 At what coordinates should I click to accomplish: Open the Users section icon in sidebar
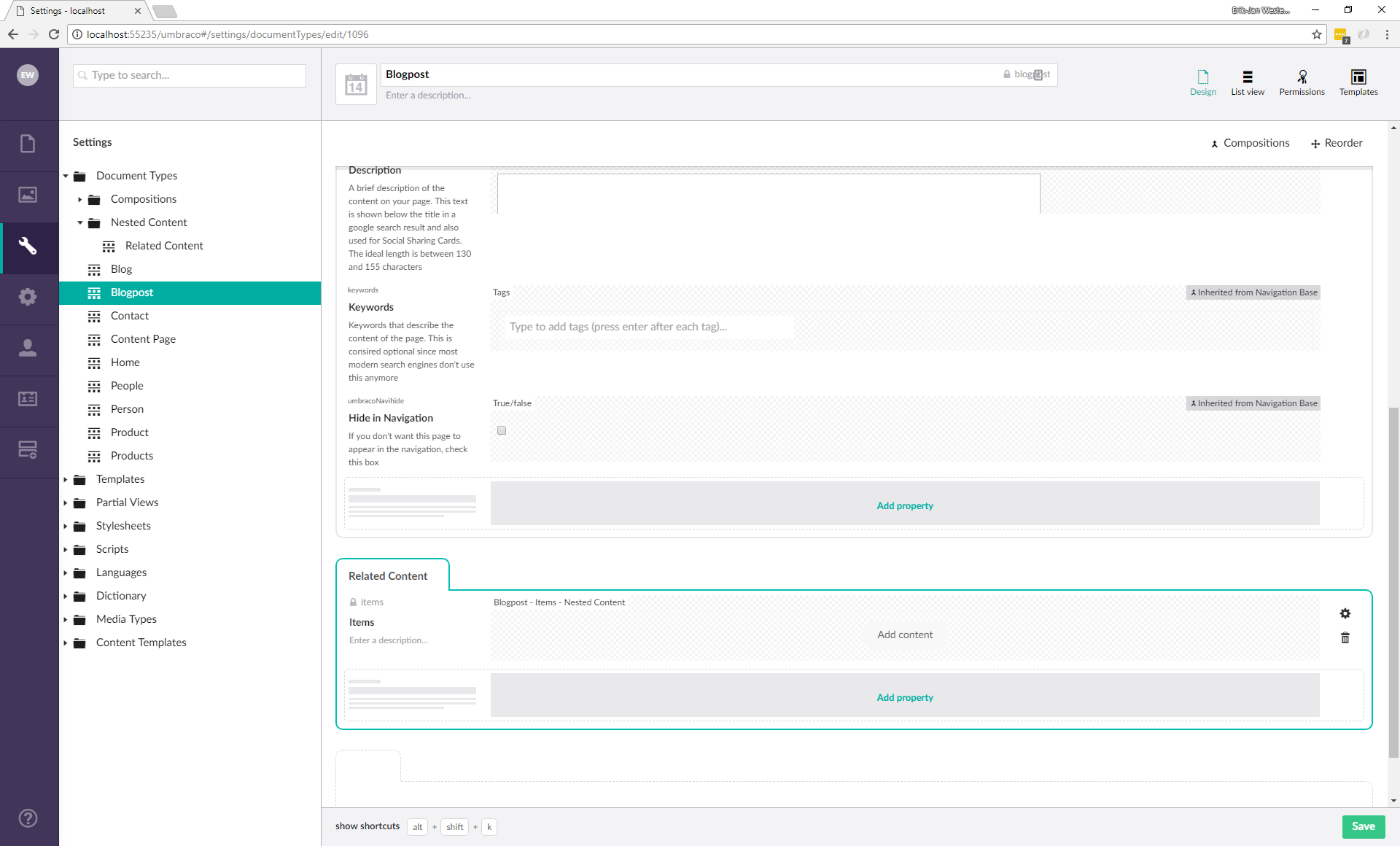(28, 348)
